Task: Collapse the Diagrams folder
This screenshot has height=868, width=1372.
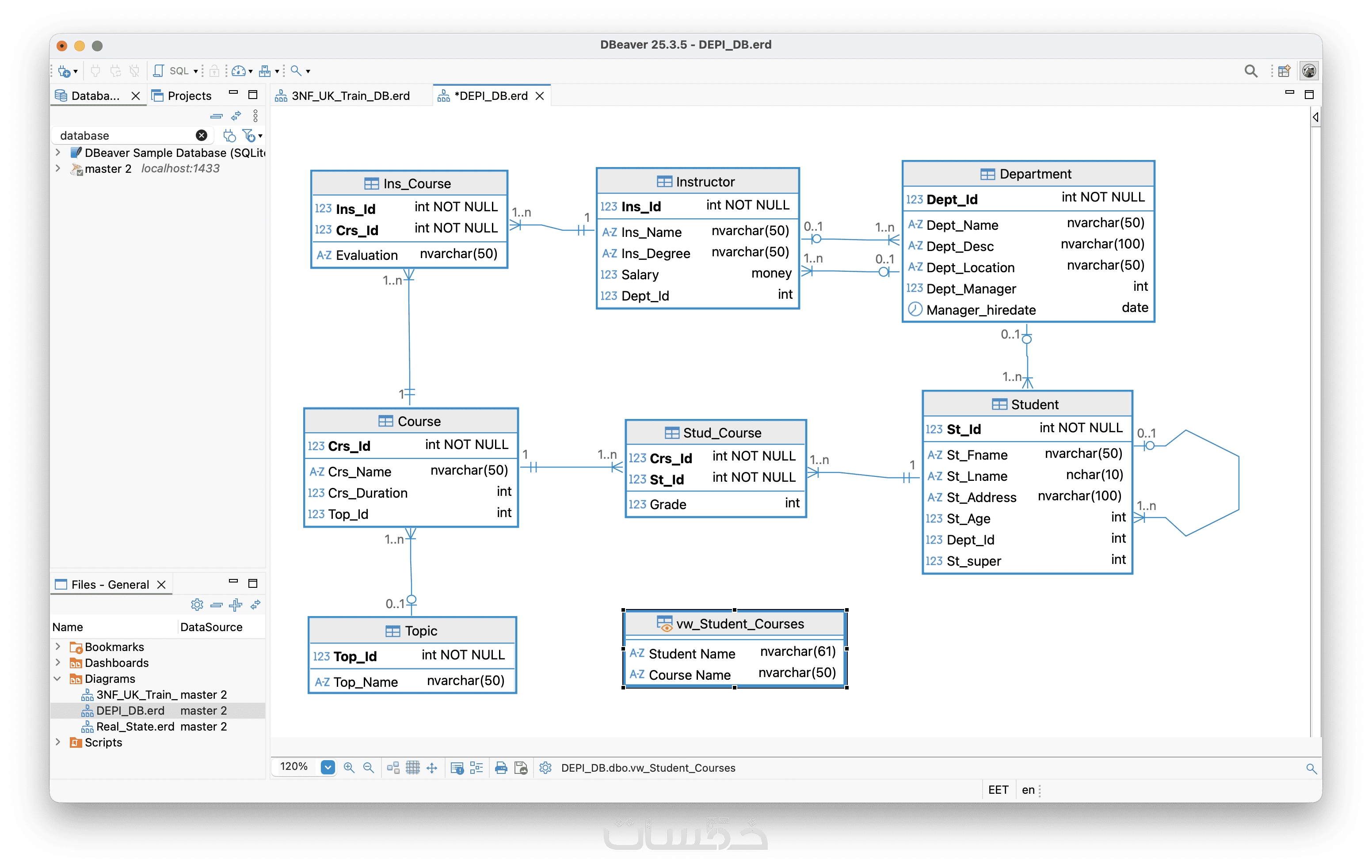Action: point(57,678)
